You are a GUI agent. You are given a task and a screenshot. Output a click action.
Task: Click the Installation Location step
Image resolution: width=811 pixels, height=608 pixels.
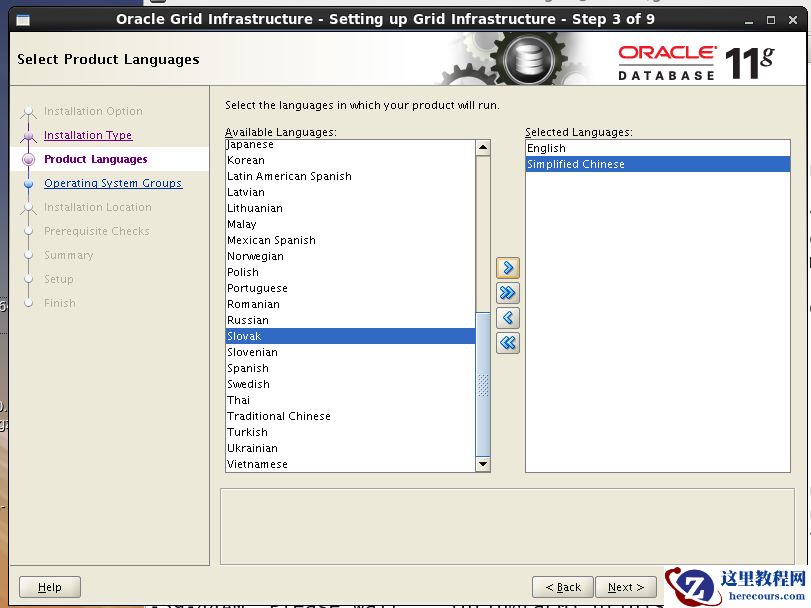pyautogui.click(x=98, y=207)
